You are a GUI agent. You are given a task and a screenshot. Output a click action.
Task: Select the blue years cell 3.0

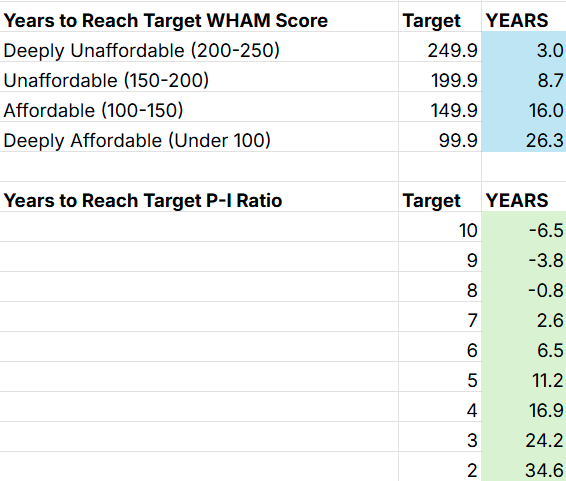pos(524,47)
